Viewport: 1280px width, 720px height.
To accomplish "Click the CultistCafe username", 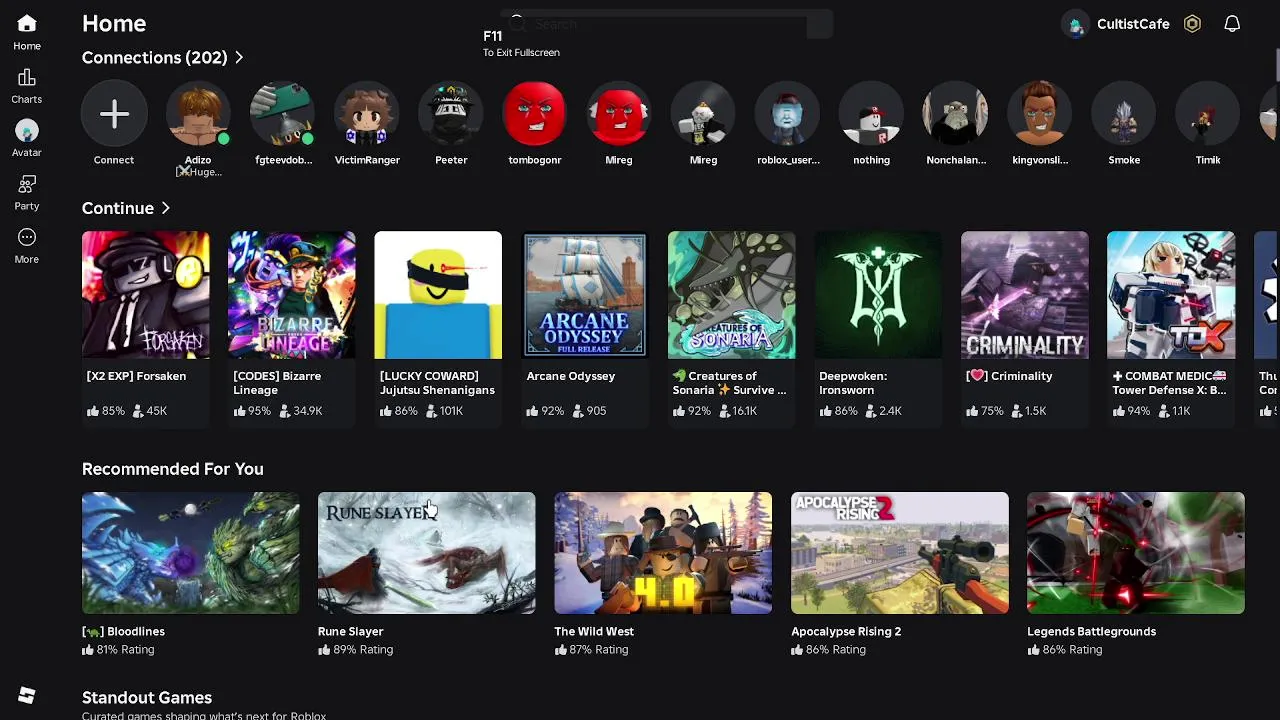I will tap(1133, 24).
